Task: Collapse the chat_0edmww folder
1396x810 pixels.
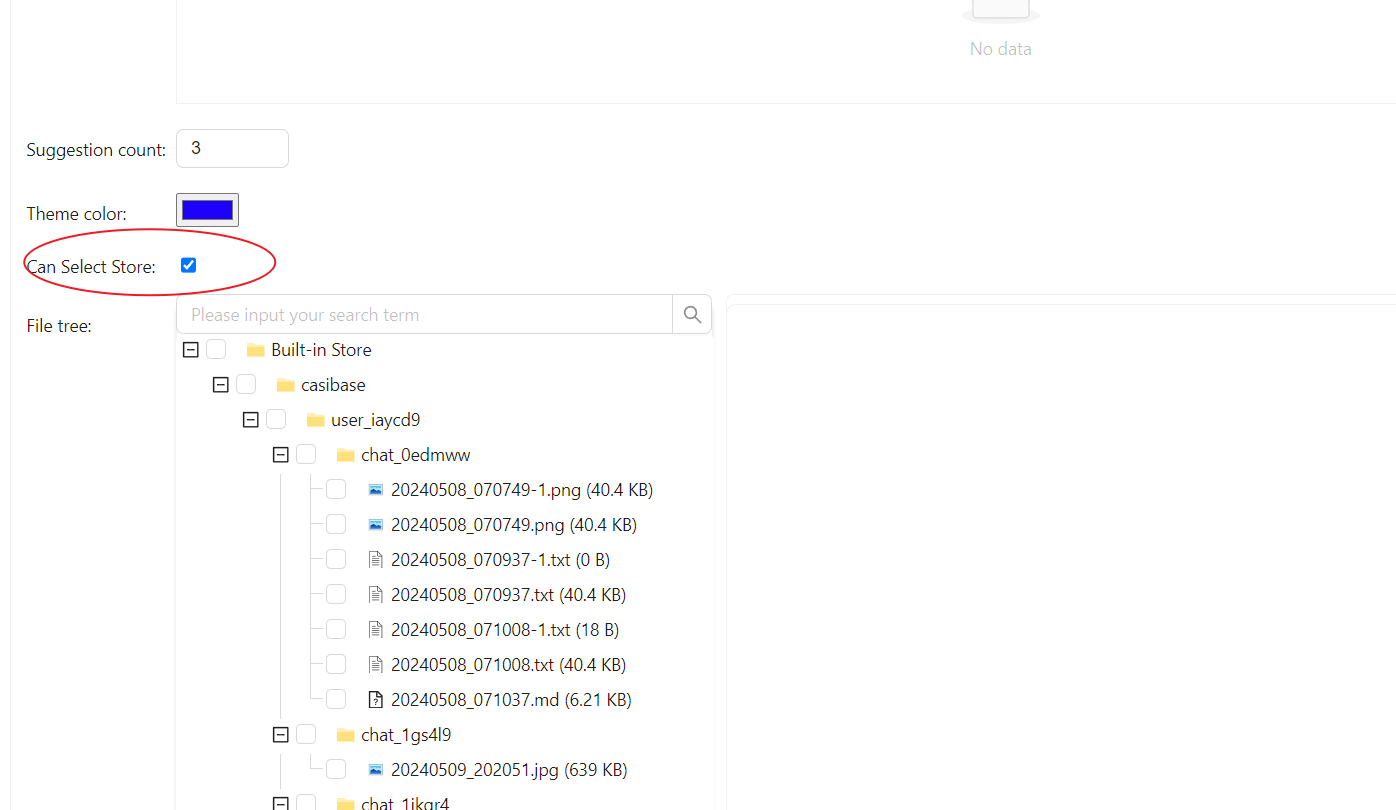Action: pos(281,455)
